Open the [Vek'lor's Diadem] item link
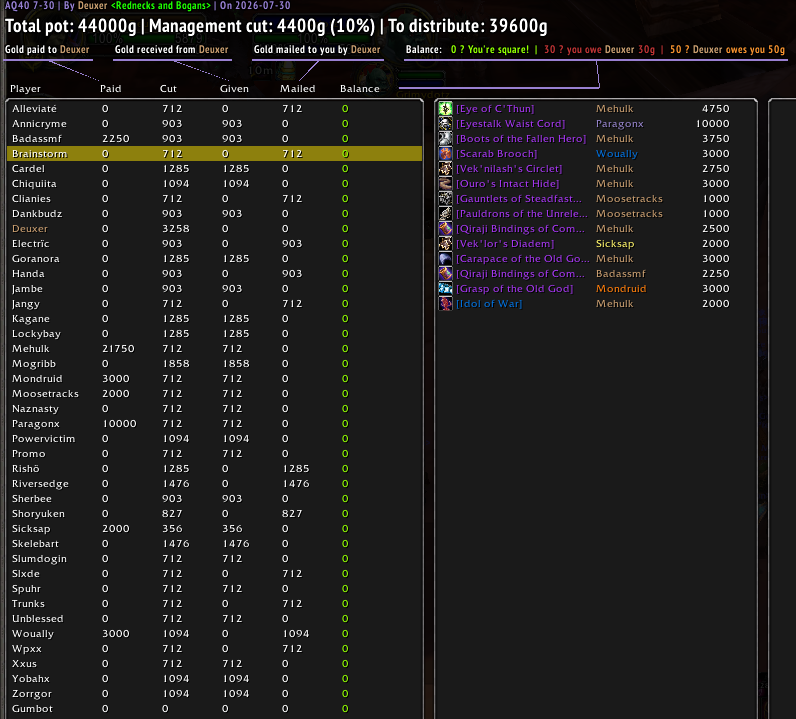 505,243
